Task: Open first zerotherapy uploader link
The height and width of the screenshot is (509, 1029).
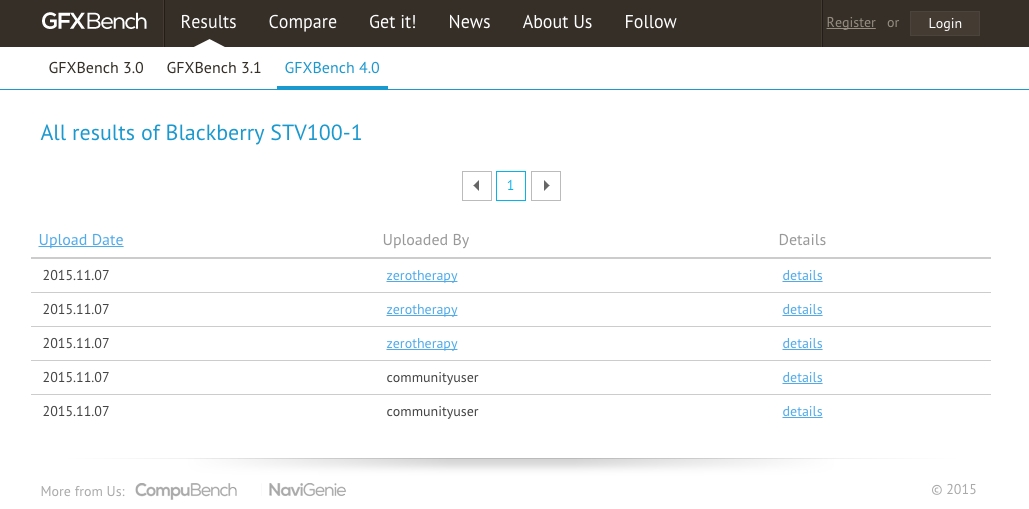Action: click(422, 275)
